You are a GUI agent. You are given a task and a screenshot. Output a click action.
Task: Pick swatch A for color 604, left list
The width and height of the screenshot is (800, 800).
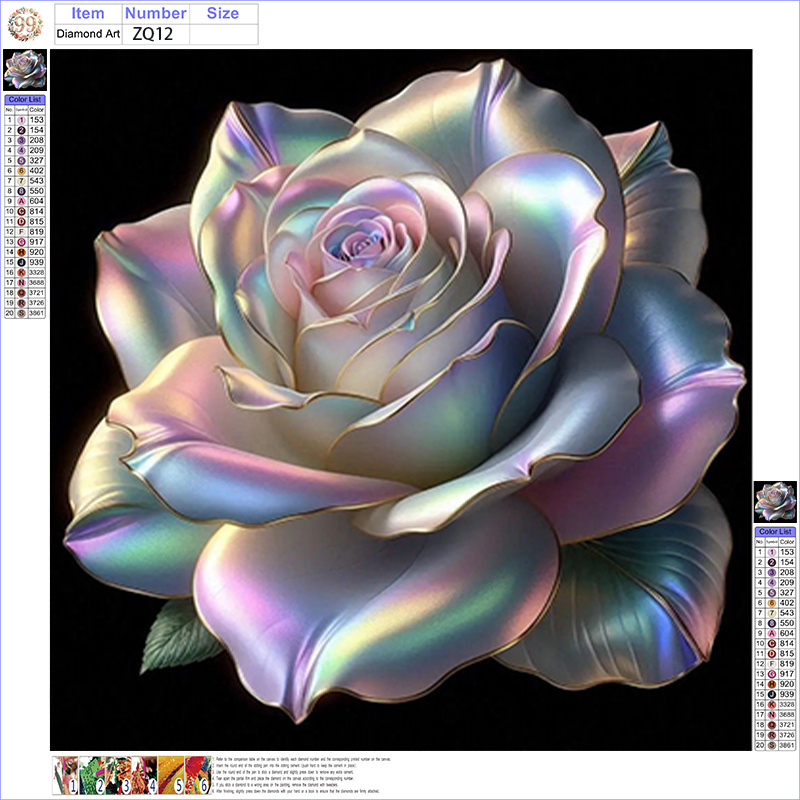(x=21, y=202)
